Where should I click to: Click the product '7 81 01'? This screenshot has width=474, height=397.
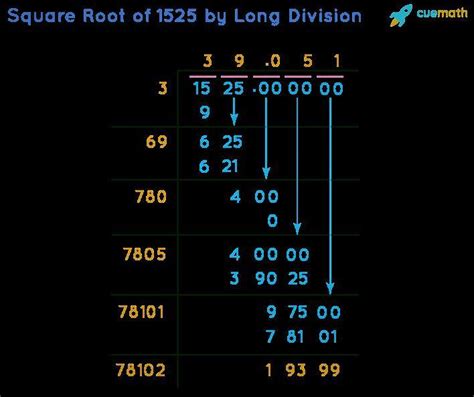tap(302, 336)
